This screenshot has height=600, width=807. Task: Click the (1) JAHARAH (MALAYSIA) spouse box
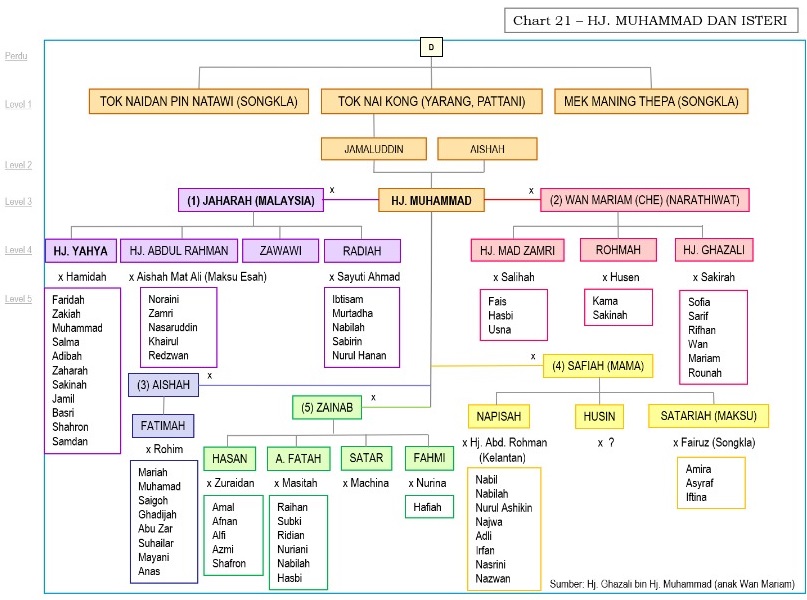(251, 200)
